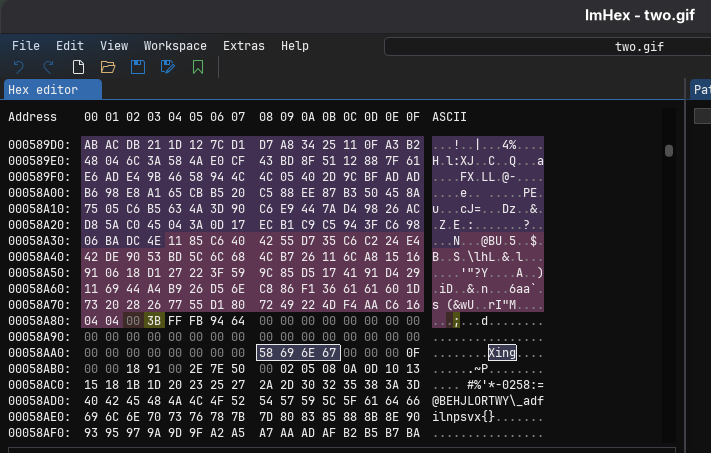Switch to the Hex editor tab
This screenshot has height=453, width=711.
[54, 90]
